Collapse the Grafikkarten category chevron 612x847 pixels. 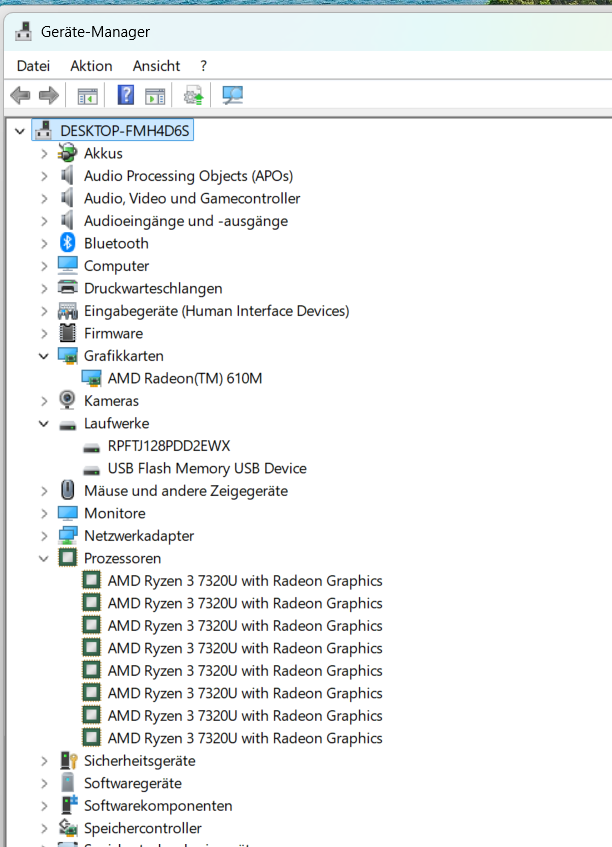coord(44,356)
